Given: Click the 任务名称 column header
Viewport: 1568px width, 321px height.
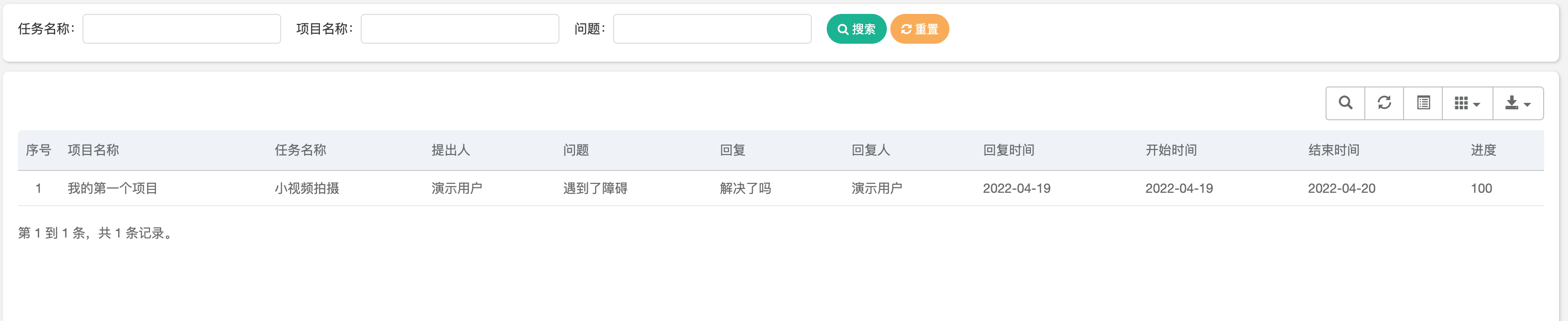Looking at the screenshot, I should (300, 150).
